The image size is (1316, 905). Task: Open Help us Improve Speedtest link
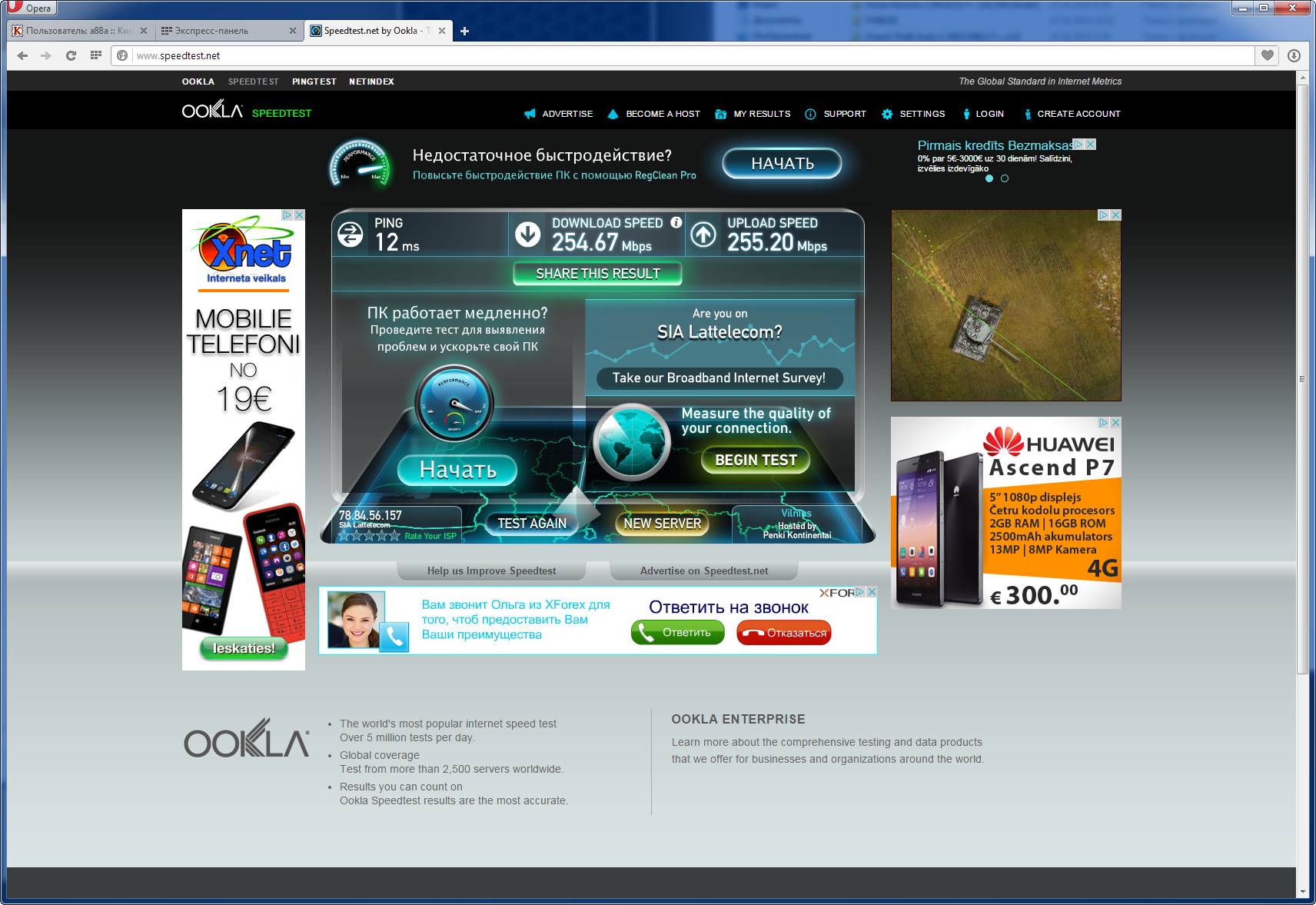(x=491, y=571)
